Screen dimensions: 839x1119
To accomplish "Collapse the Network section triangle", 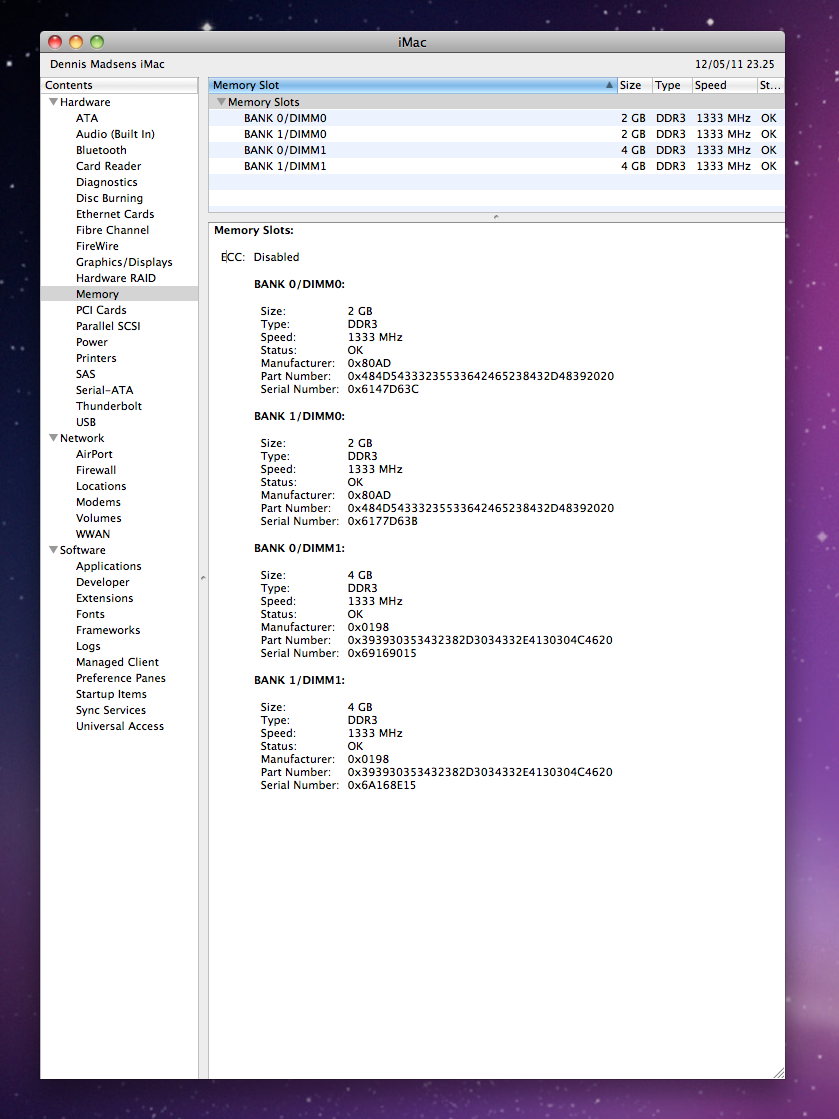I will [x=54, y=438].
